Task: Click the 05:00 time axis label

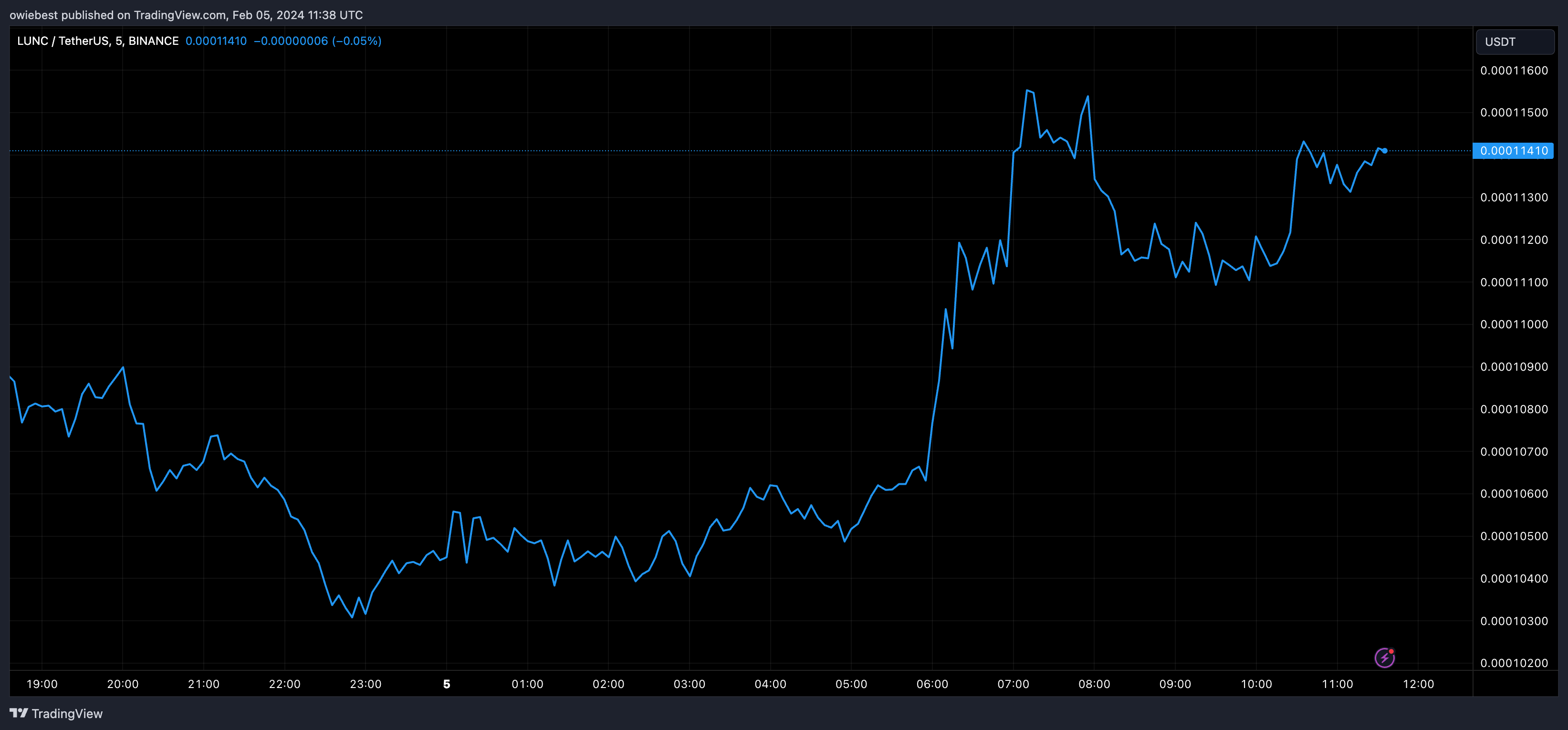Action: coord(852,684)
